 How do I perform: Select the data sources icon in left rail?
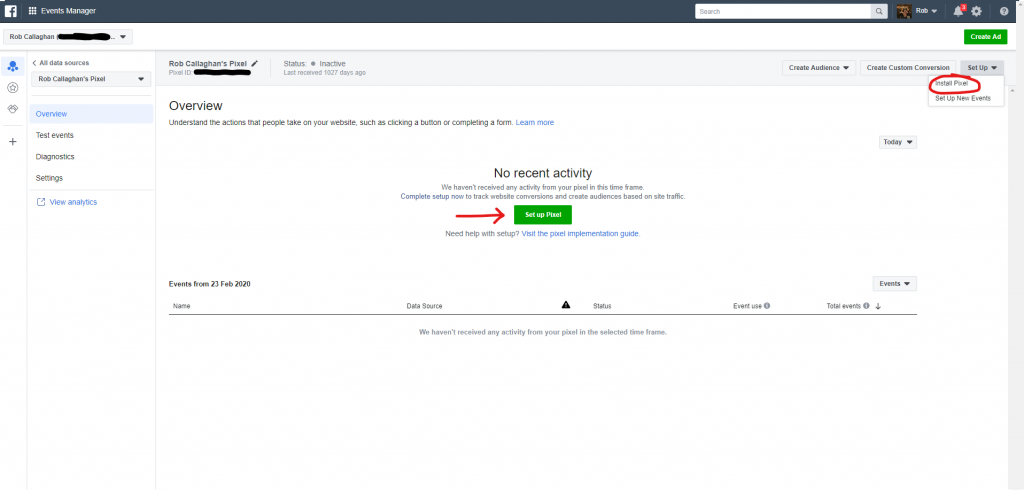coord(12,66)
